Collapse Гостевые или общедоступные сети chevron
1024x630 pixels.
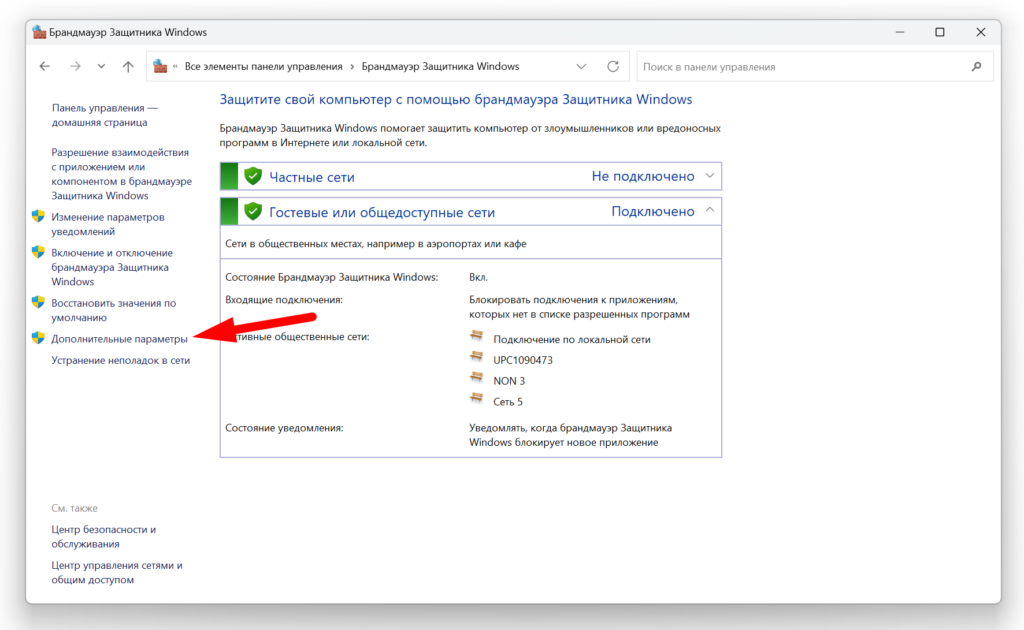click(710, 210)
